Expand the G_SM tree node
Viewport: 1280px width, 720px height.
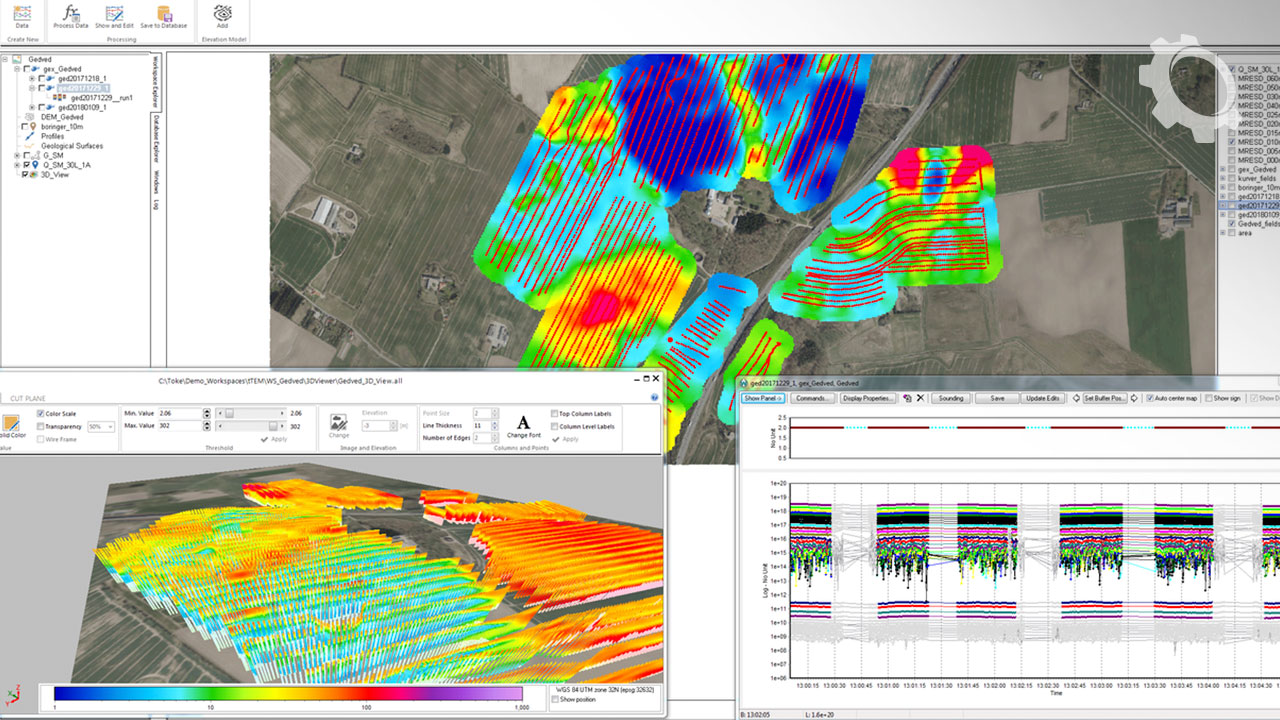tap(17, 155)
